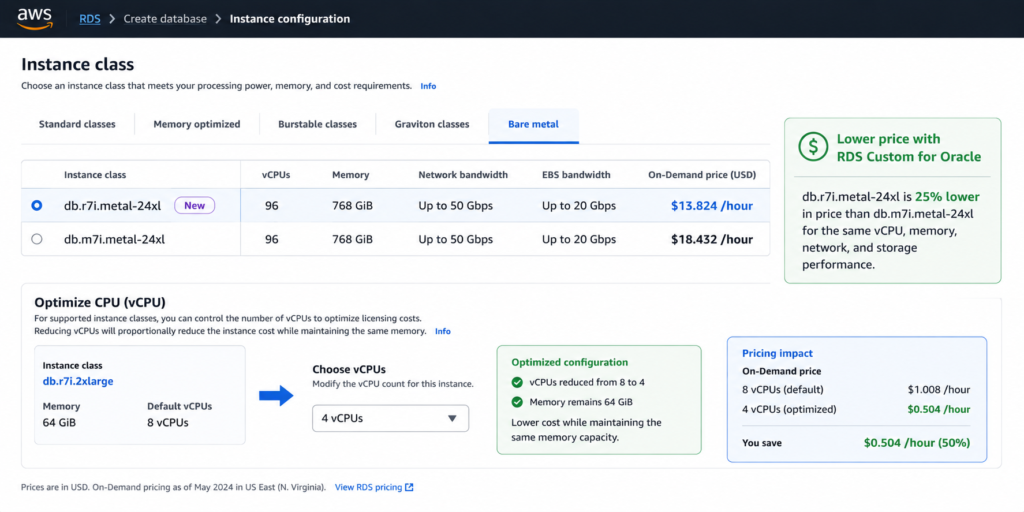Click the $18.432 /hour price
Image resolution: width=1024 pixels, height=512 pixels.
(x=712, y=239)
